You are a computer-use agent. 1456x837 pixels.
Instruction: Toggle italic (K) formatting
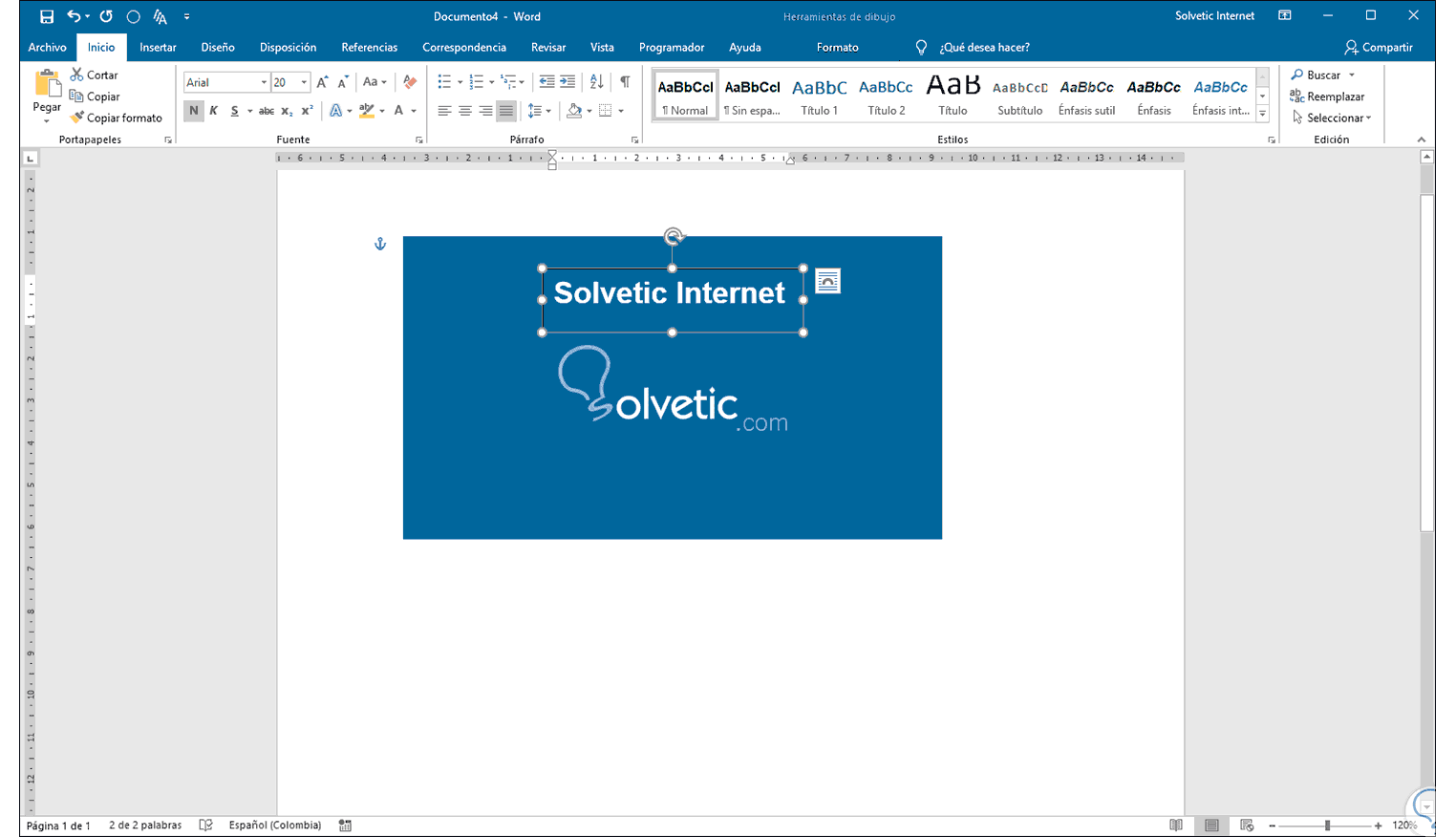[214, 111]
